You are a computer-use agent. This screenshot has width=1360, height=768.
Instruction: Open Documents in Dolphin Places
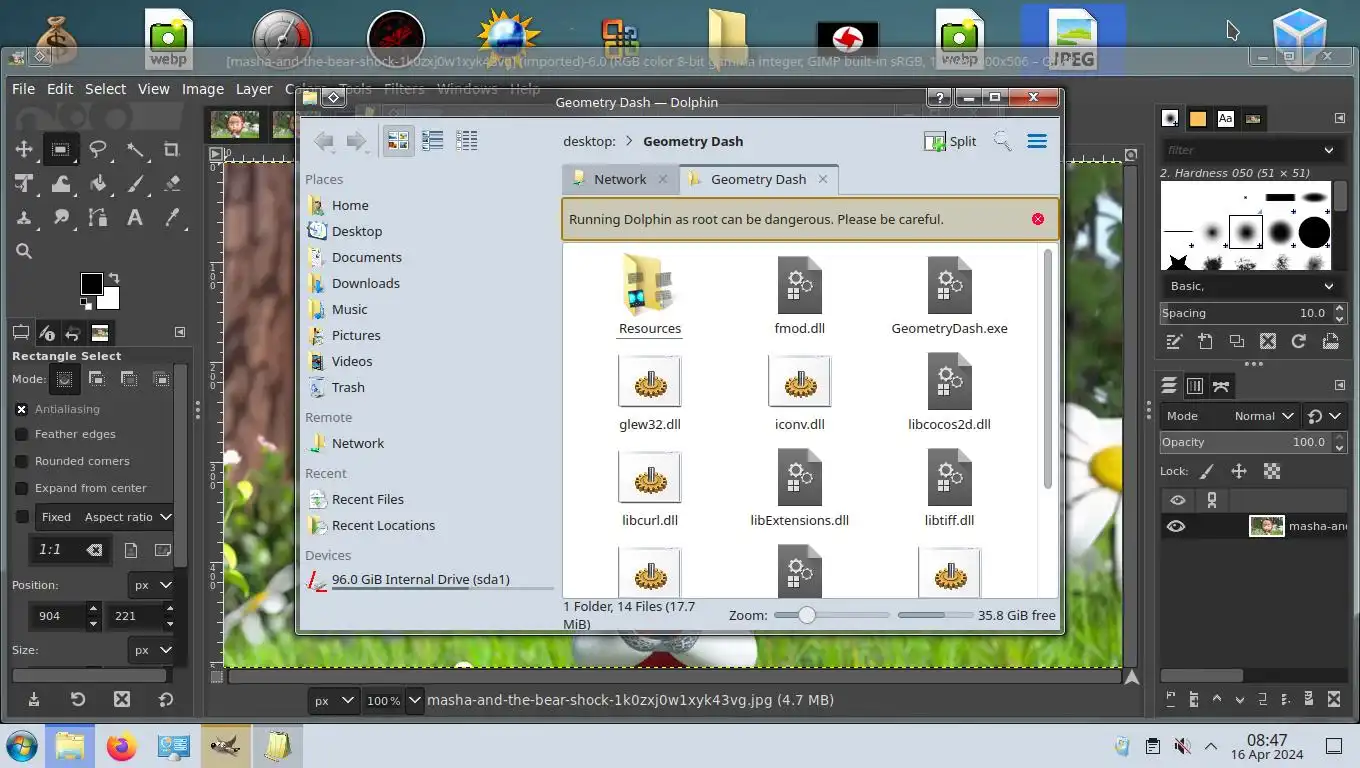(x=367, y=257)
